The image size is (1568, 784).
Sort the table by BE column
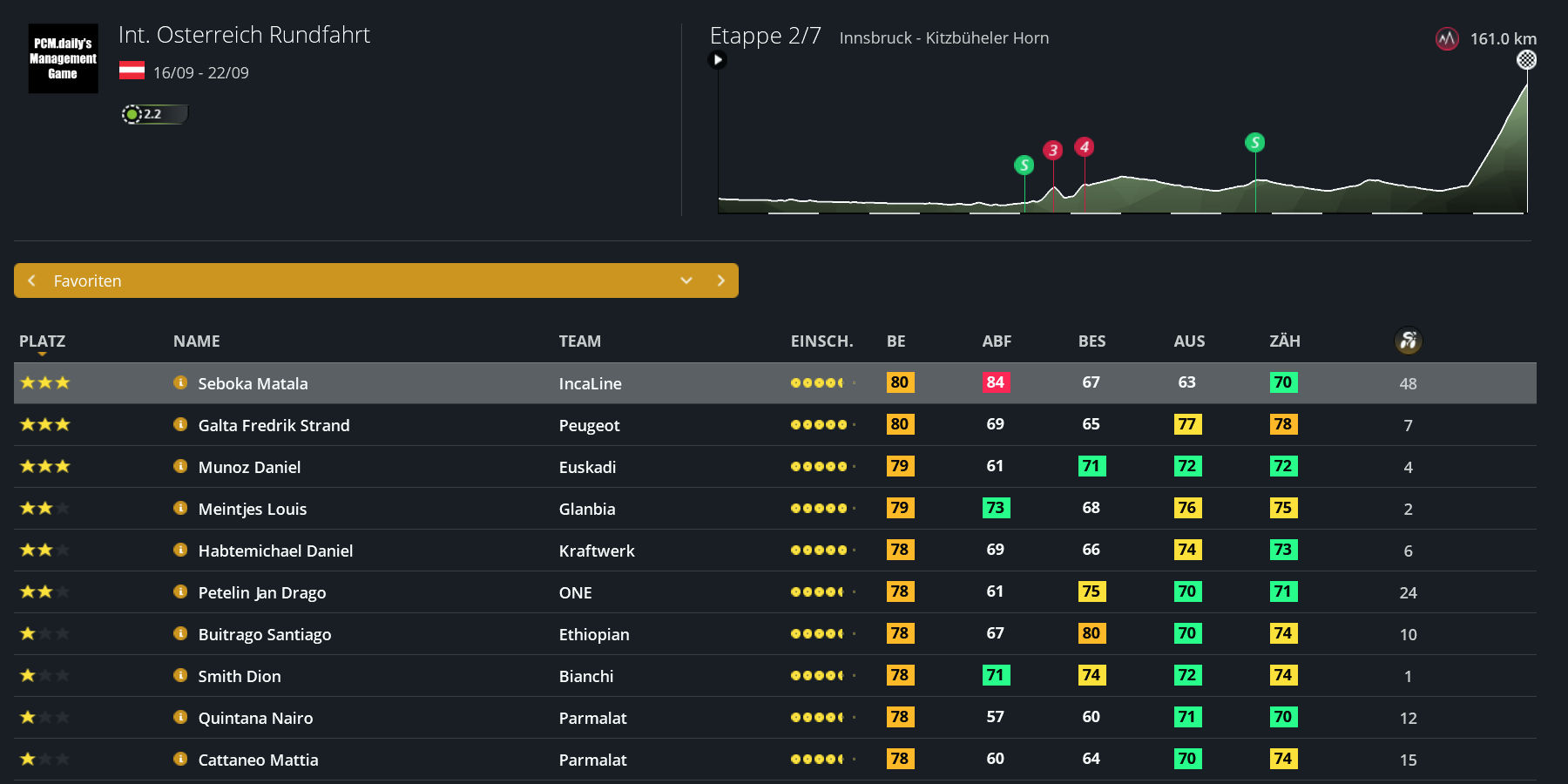[x=896, y=341]
